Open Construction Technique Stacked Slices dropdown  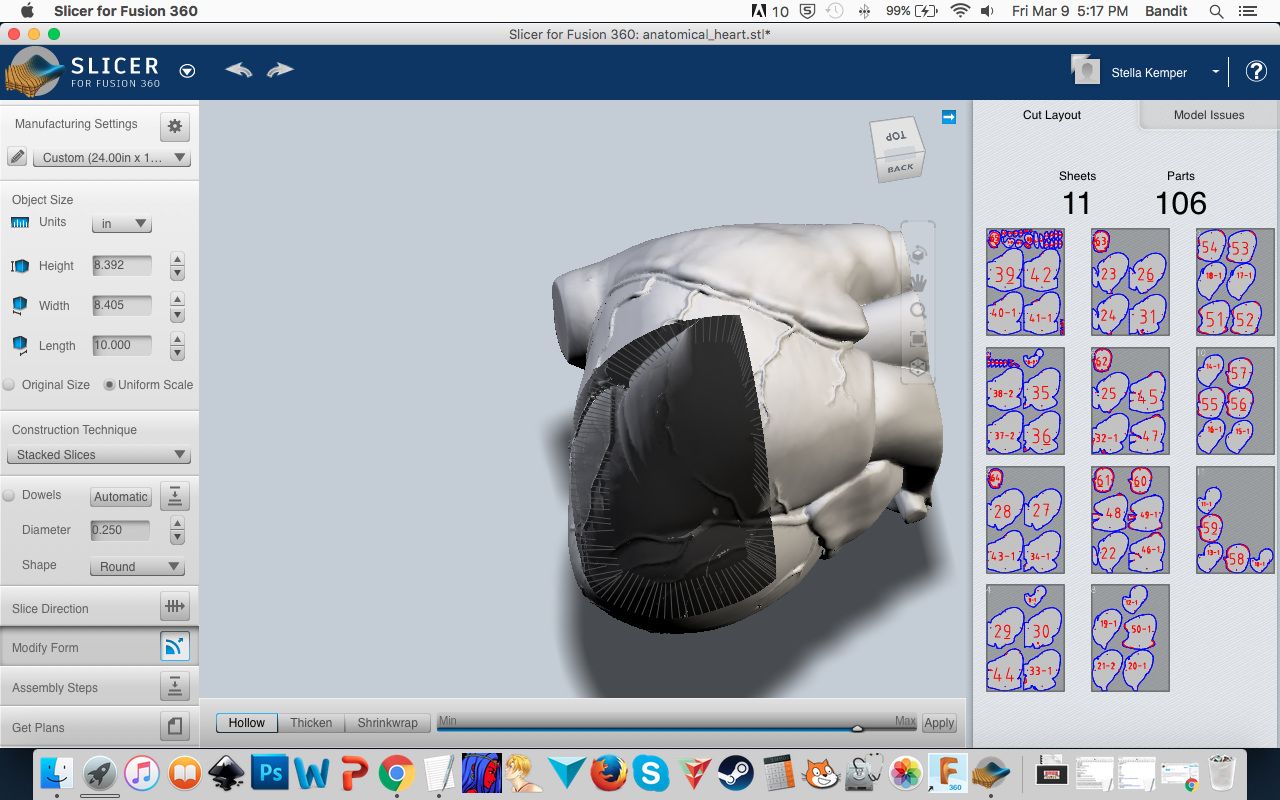click(x=98, y=455)
